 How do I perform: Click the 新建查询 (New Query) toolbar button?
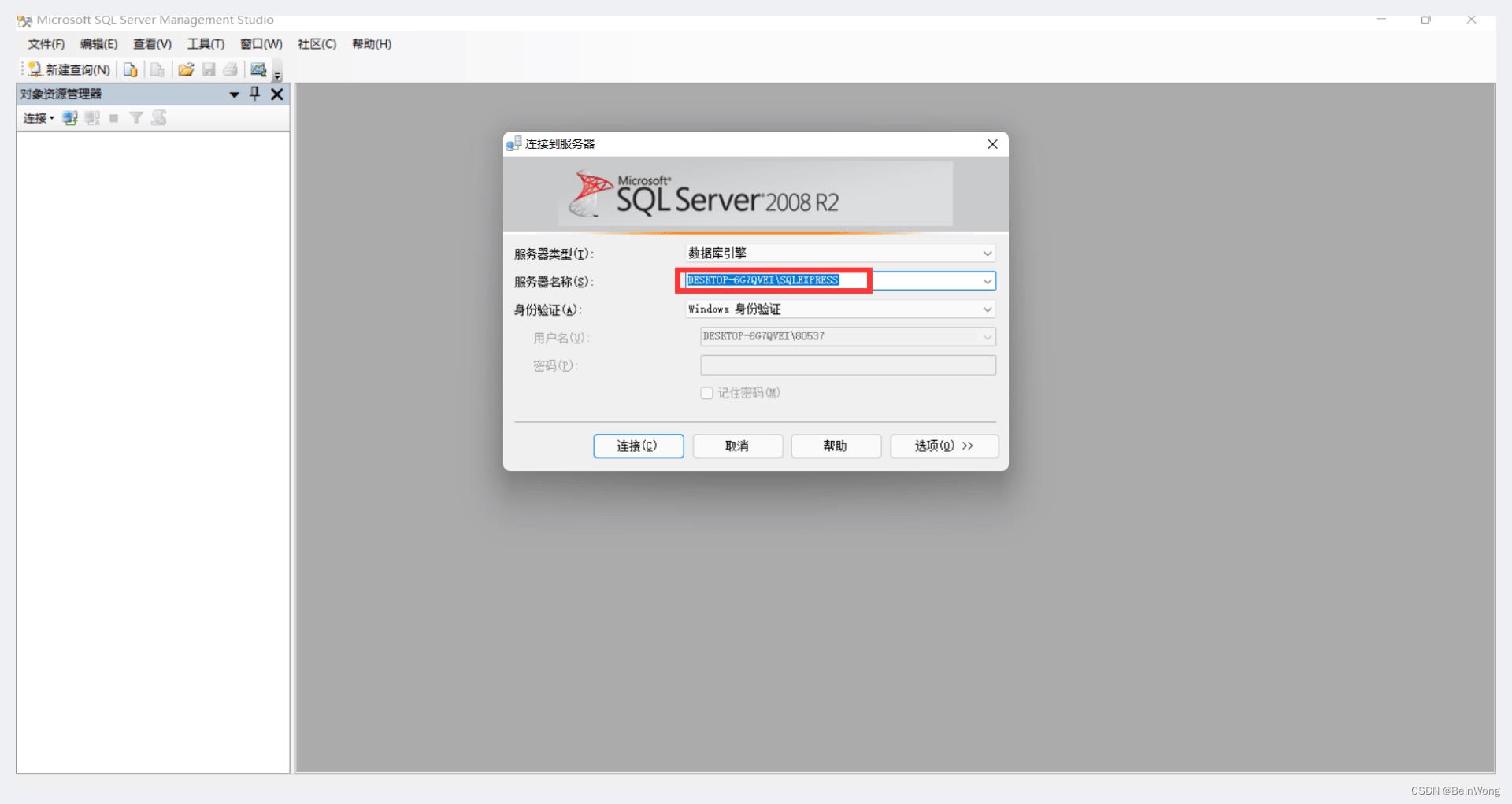(69, 70)
